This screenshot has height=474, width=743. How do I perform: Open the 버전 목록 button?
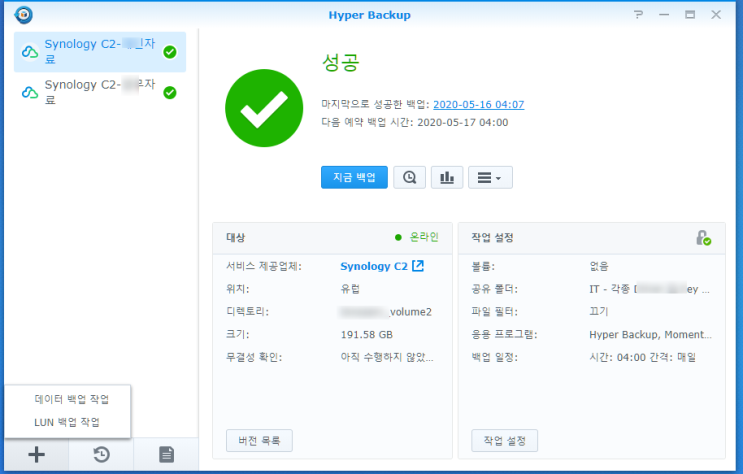[259, 440]
